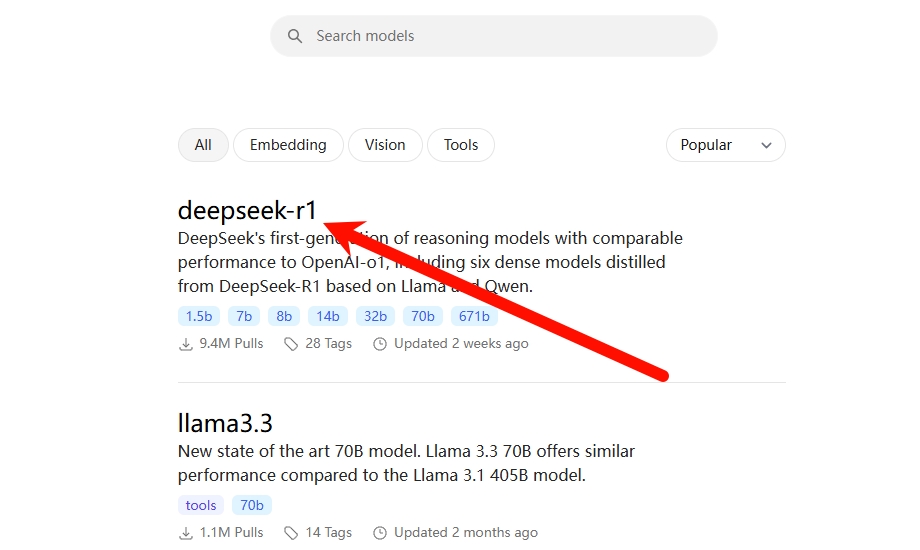The image size is (920, 550).
Task: Click the llama3.3 pulls download icon
Action: pyautogui.click(x=185, y=533)
